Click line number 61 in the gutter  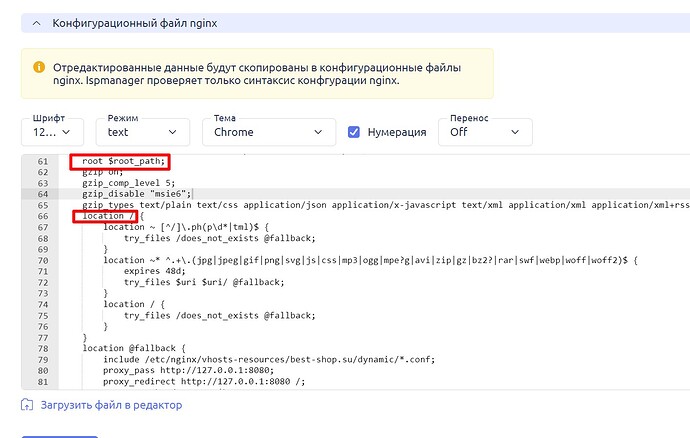coord(43,161)
